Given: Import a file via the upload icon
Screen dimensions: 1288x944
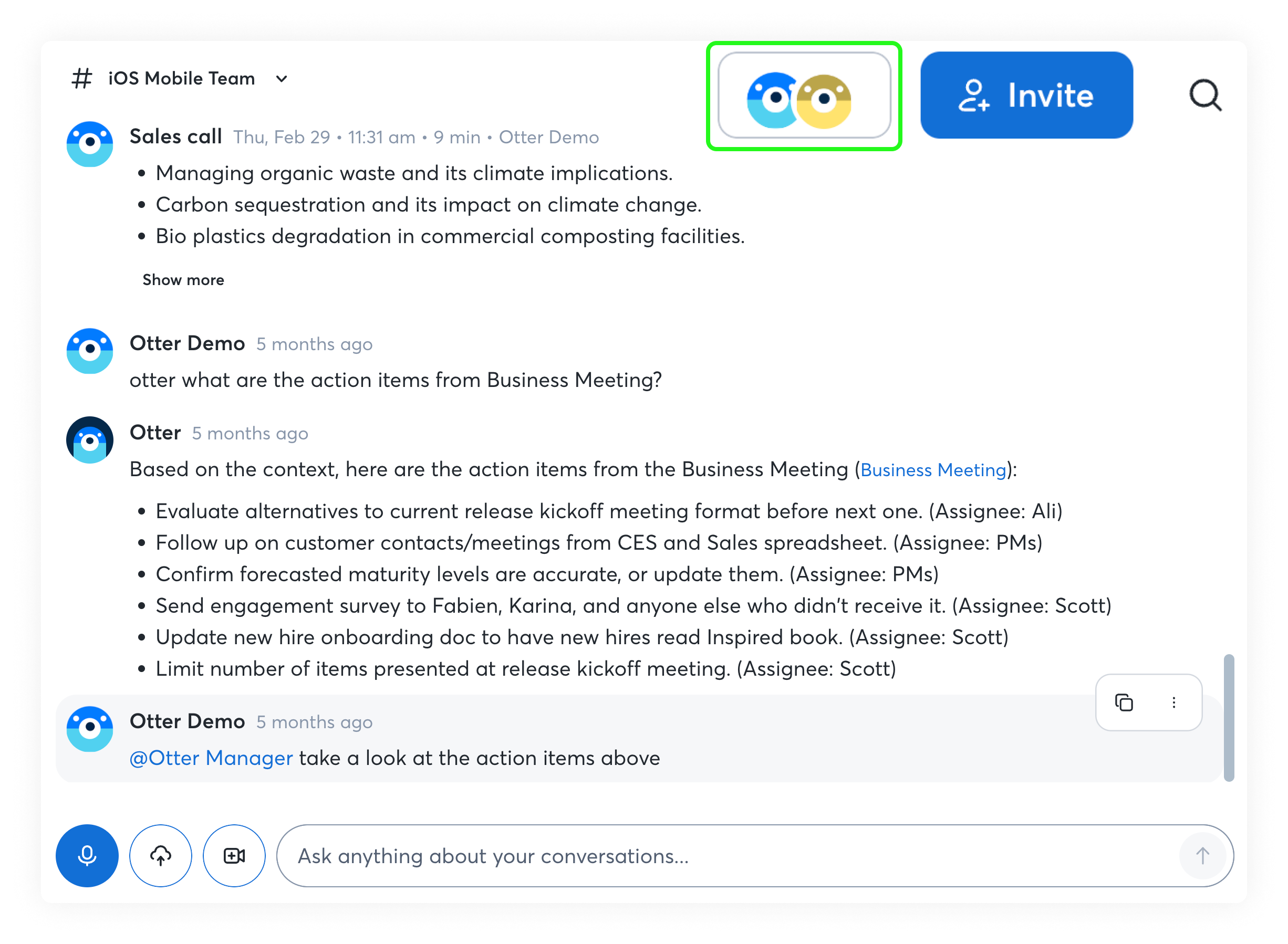Looking at the screenshot, I should 161,856.
